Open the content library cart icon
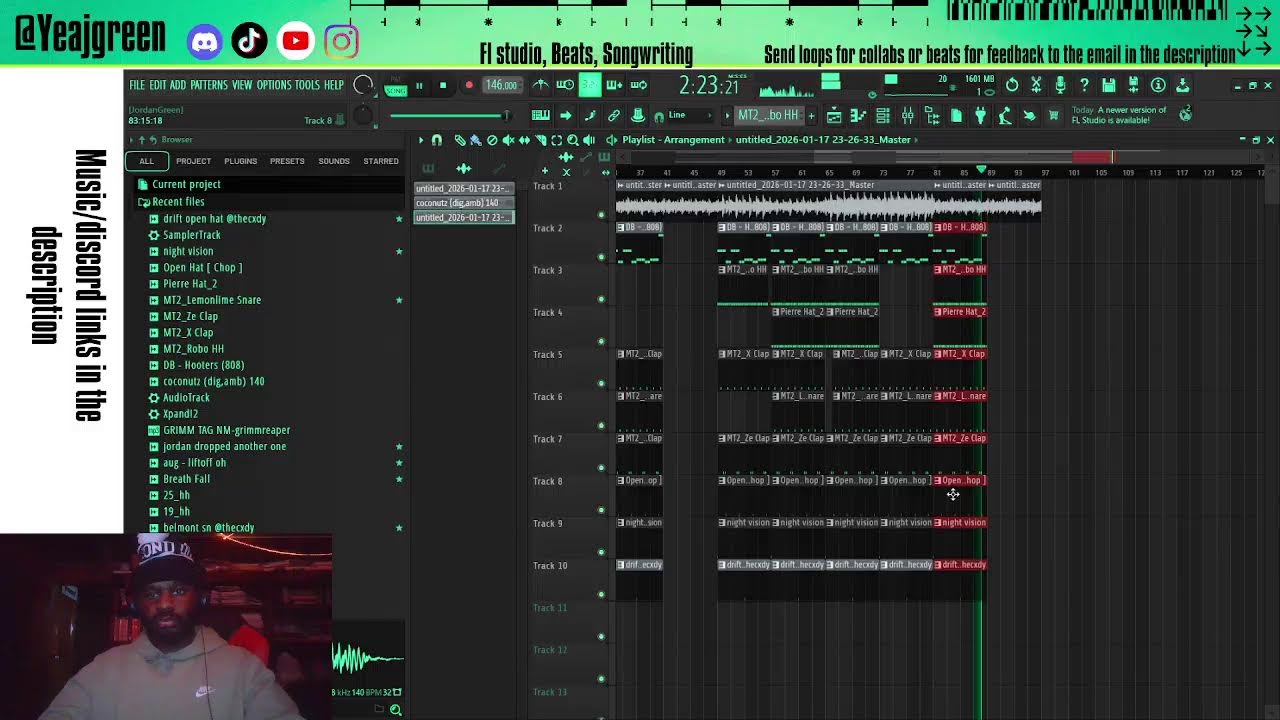The width and height of the screenshot is (1280, 720). pyautogui.click(x=1054, y=116)
